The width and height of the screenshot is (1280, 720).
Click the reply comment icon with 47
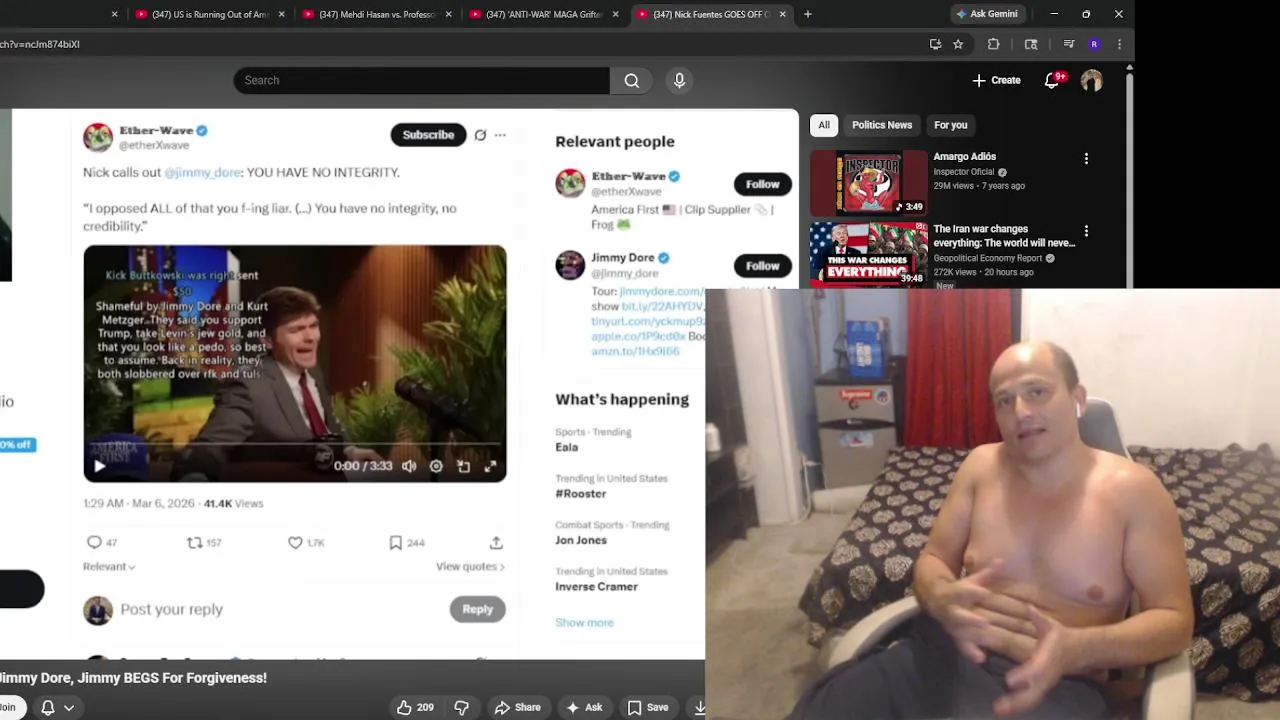tap(94, 542)
